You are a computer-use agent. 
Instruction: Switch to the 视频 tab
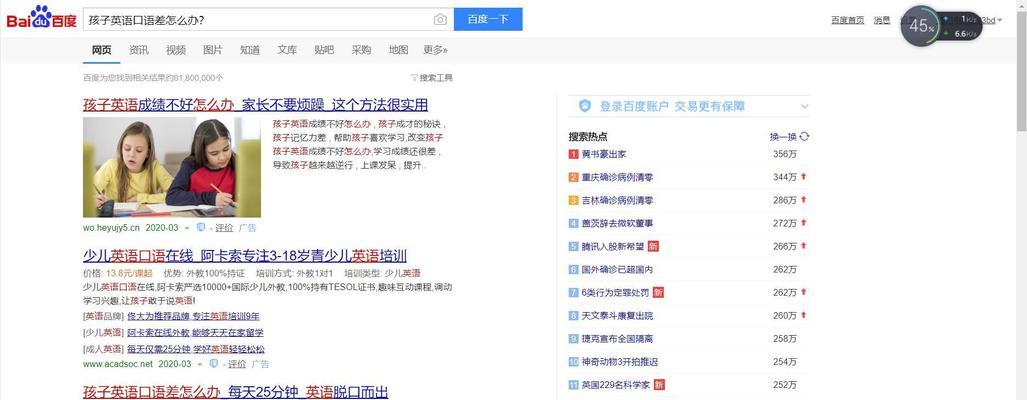(176, 50)
